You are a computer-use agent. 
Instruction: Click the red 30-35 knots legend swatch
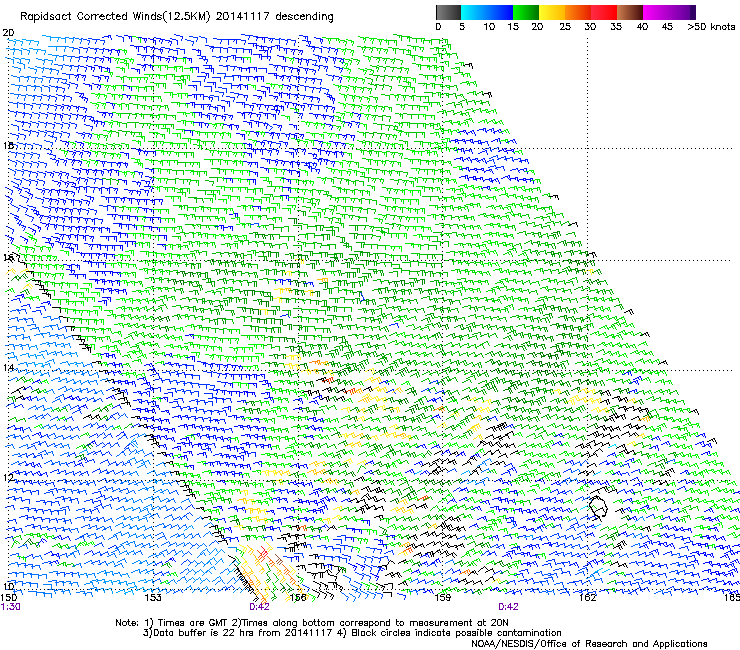pyautogui.click(x=604, y=12)
